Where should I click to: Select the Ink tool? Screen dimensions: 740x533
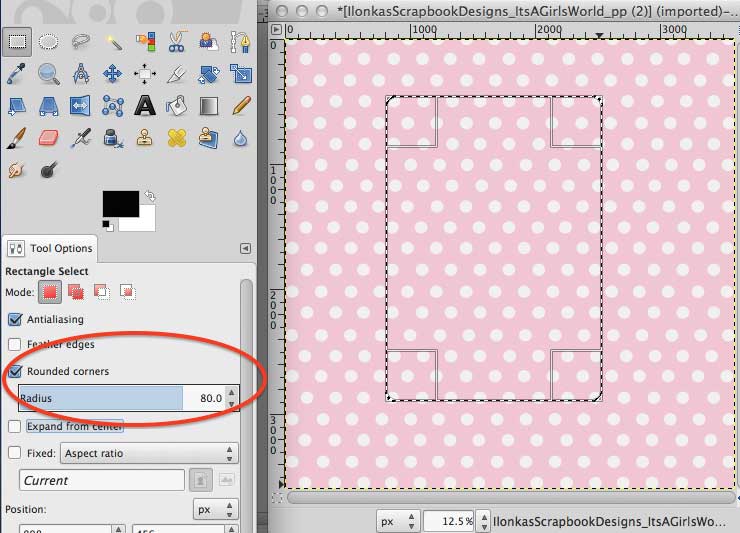113,139
